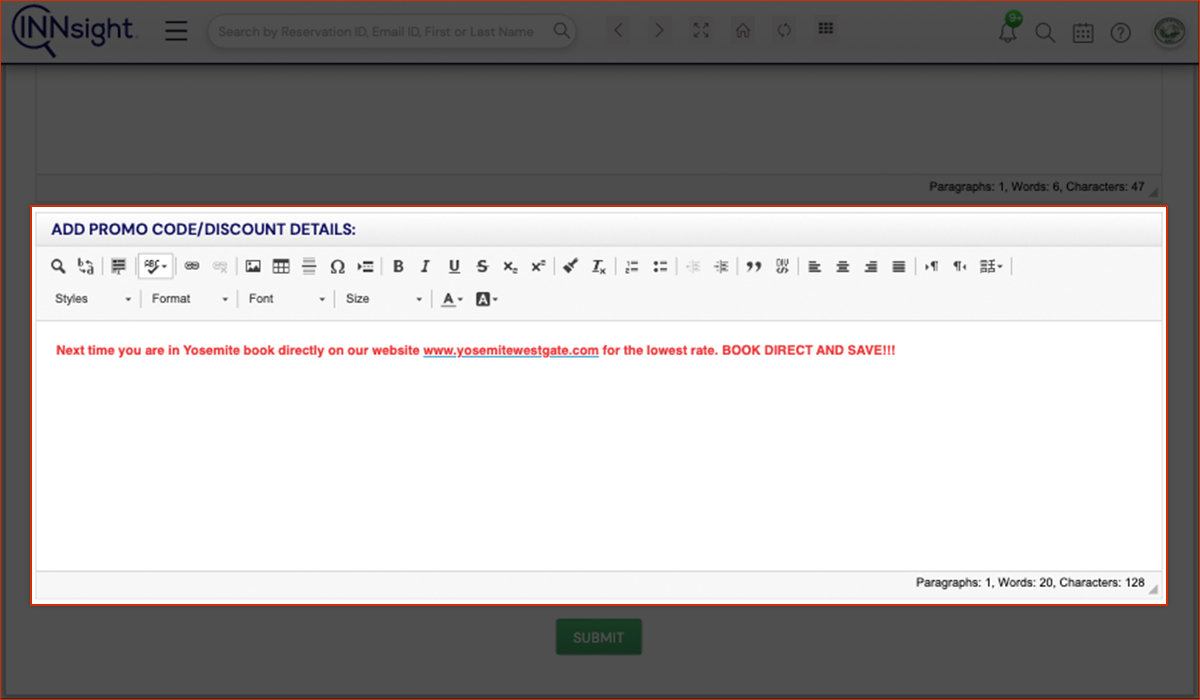Click the Increase Indent icon
Viewport: 1200px width, 700px height.
point(721,266)
